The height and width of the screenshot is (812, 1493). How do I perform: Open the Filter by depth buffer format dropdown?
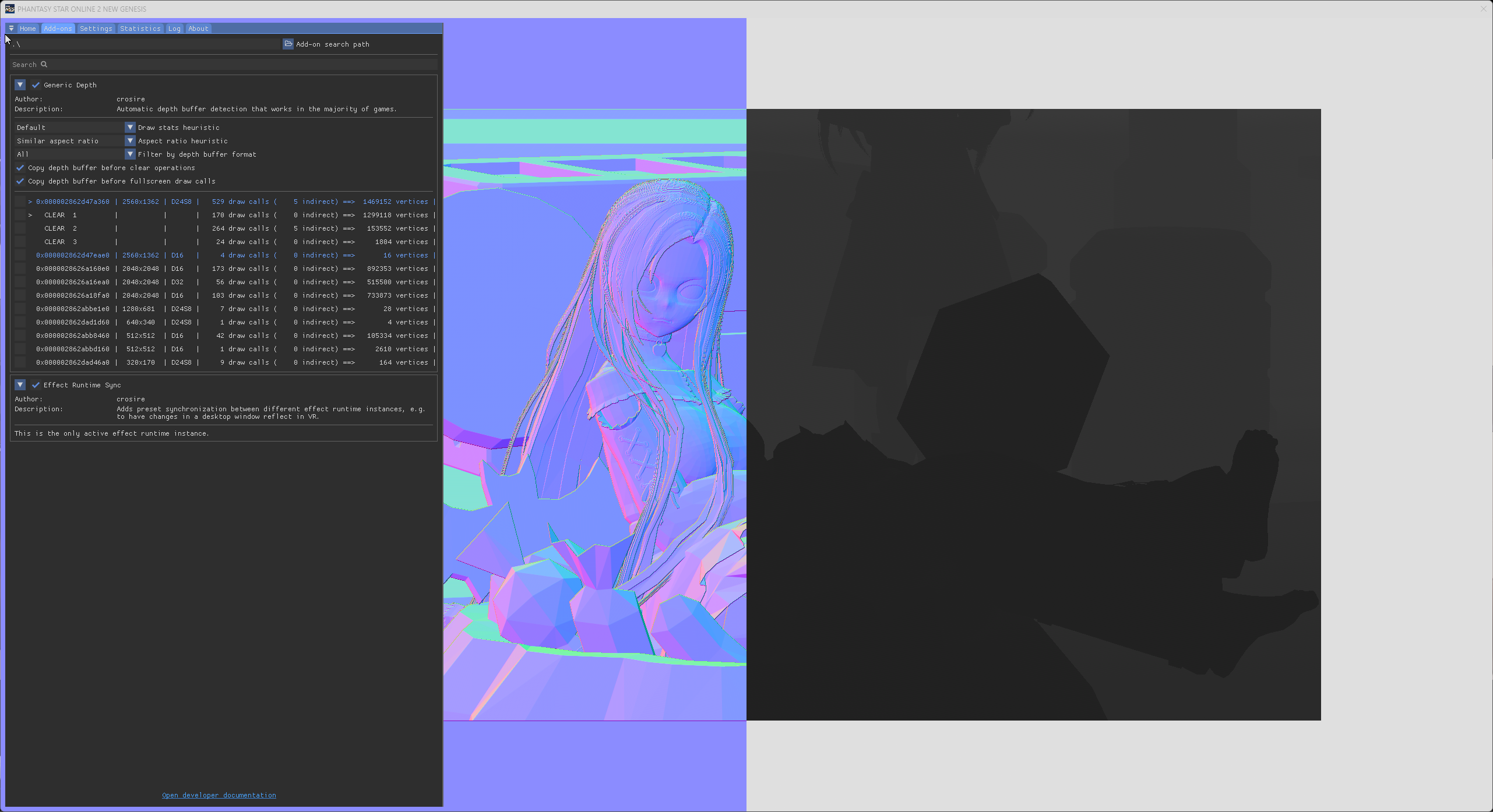click(130, 154)
